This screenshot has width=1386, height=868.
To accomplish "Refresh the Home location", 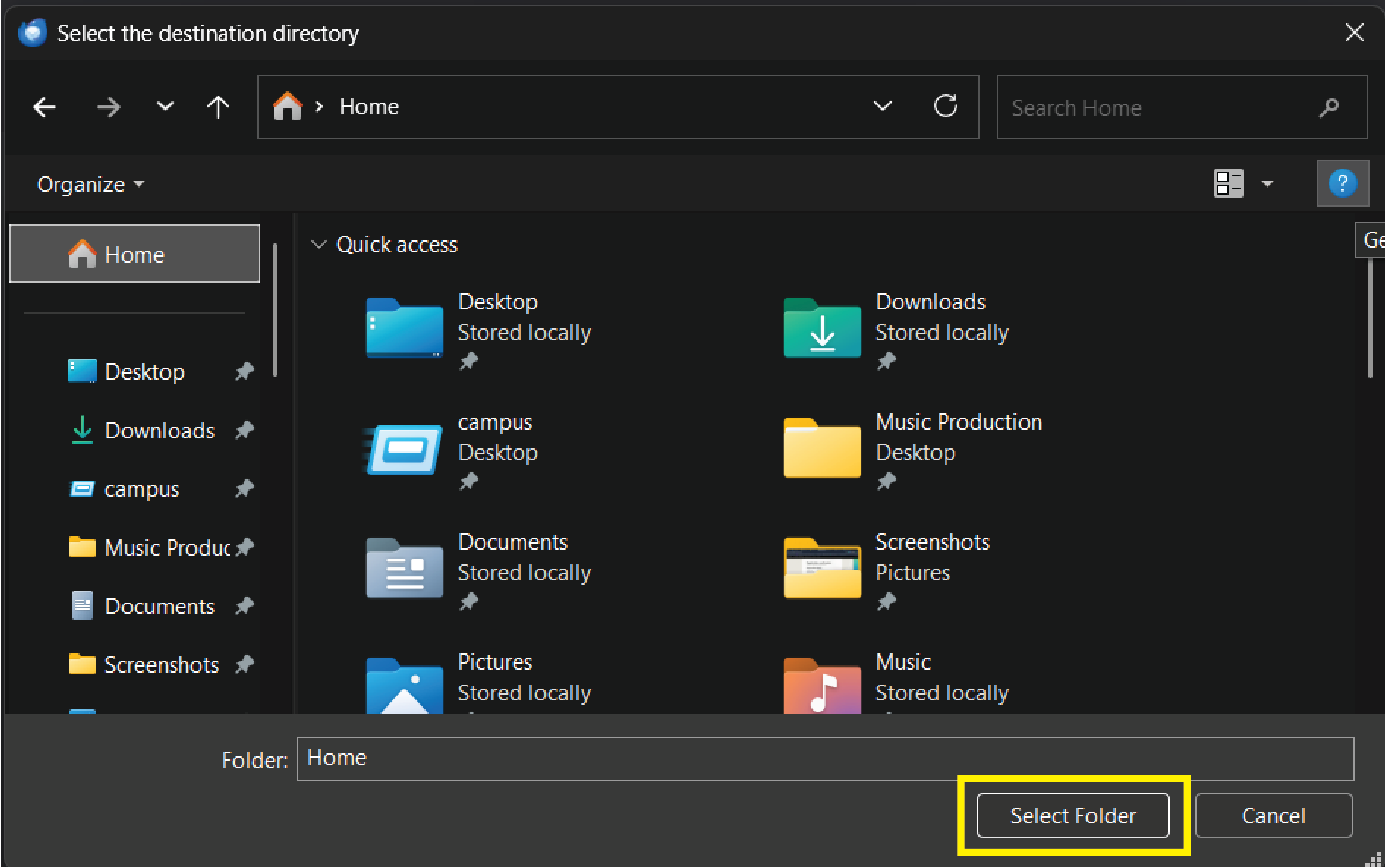I will 945,107.
